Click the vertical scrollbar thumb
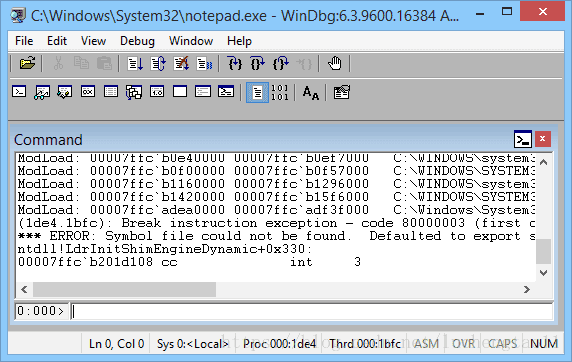Viewport: 572px width, 362px height. click(544, 251)
